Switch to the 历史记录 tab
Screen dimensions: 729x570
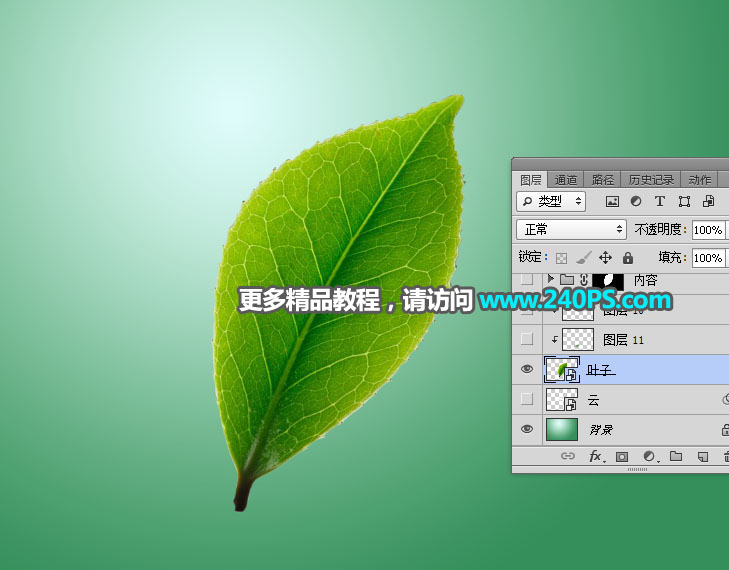point(651,180)
